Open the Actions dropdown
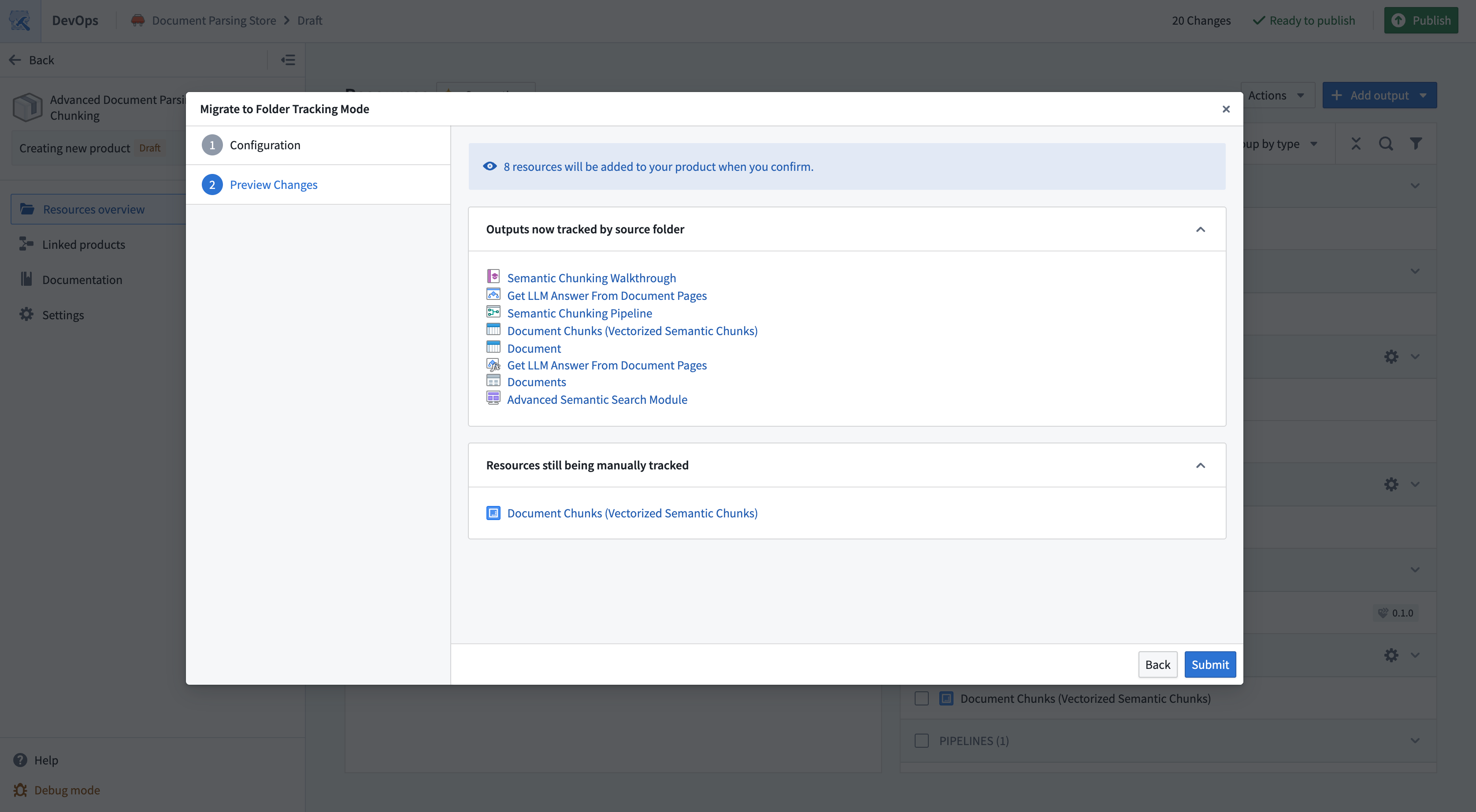 pyautogui.click(x=1277, y=95)
